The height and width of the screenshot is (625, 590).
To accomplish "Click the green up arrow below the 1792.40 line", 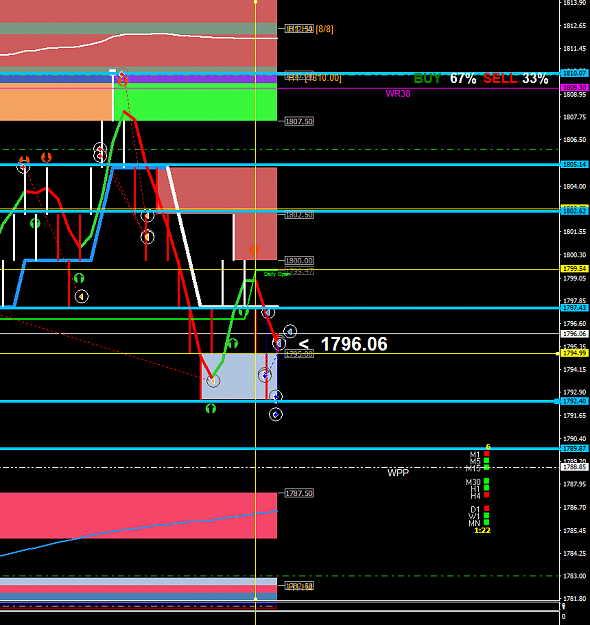I will click(x=210, y=409).
